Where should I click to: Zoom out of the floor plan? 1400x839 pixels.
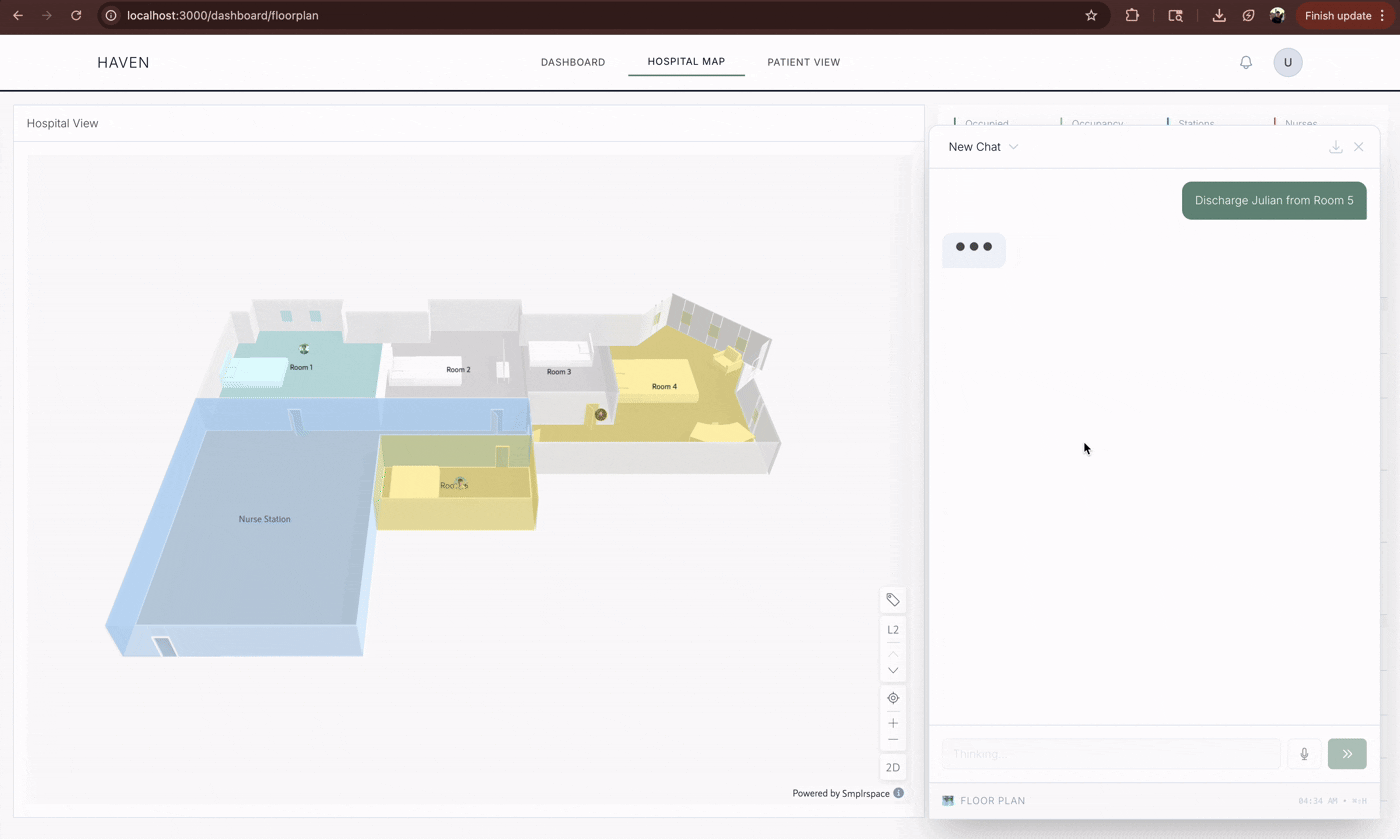893,741
